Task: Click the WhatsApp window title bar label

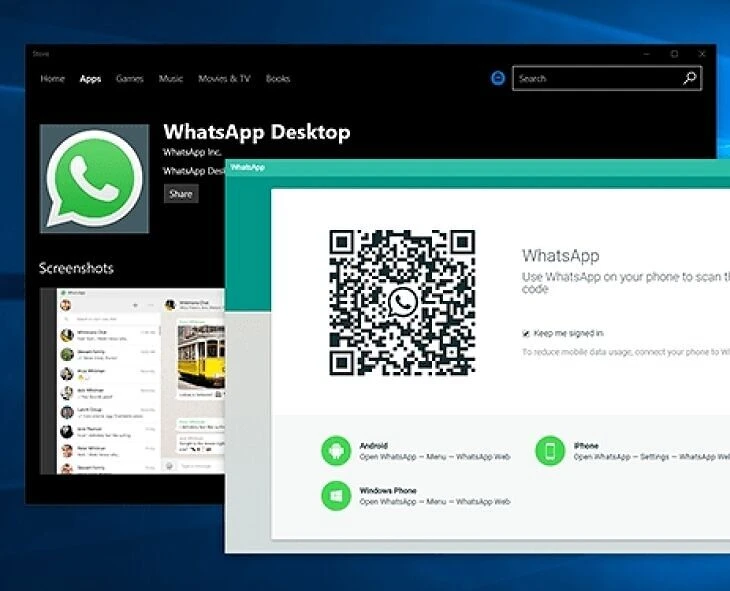Action: tap(248, 167)
